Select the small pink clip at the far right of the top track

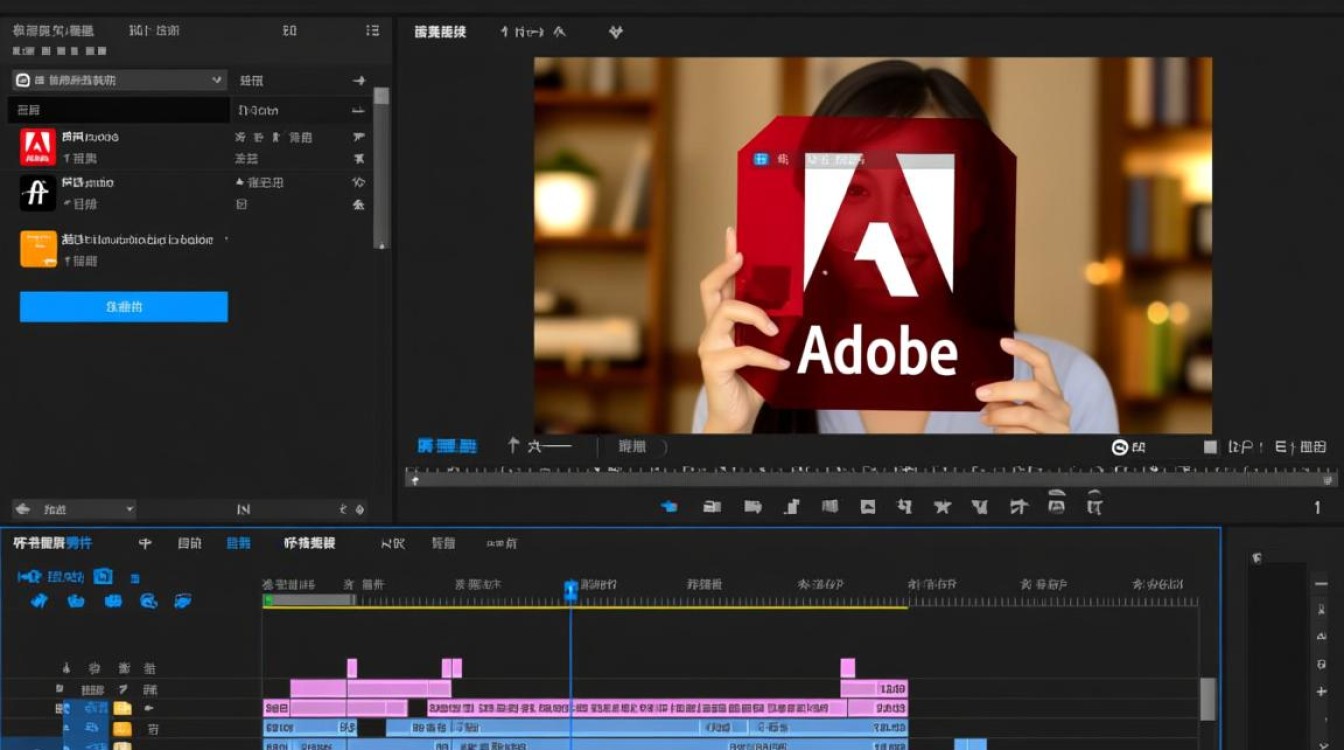848,668
